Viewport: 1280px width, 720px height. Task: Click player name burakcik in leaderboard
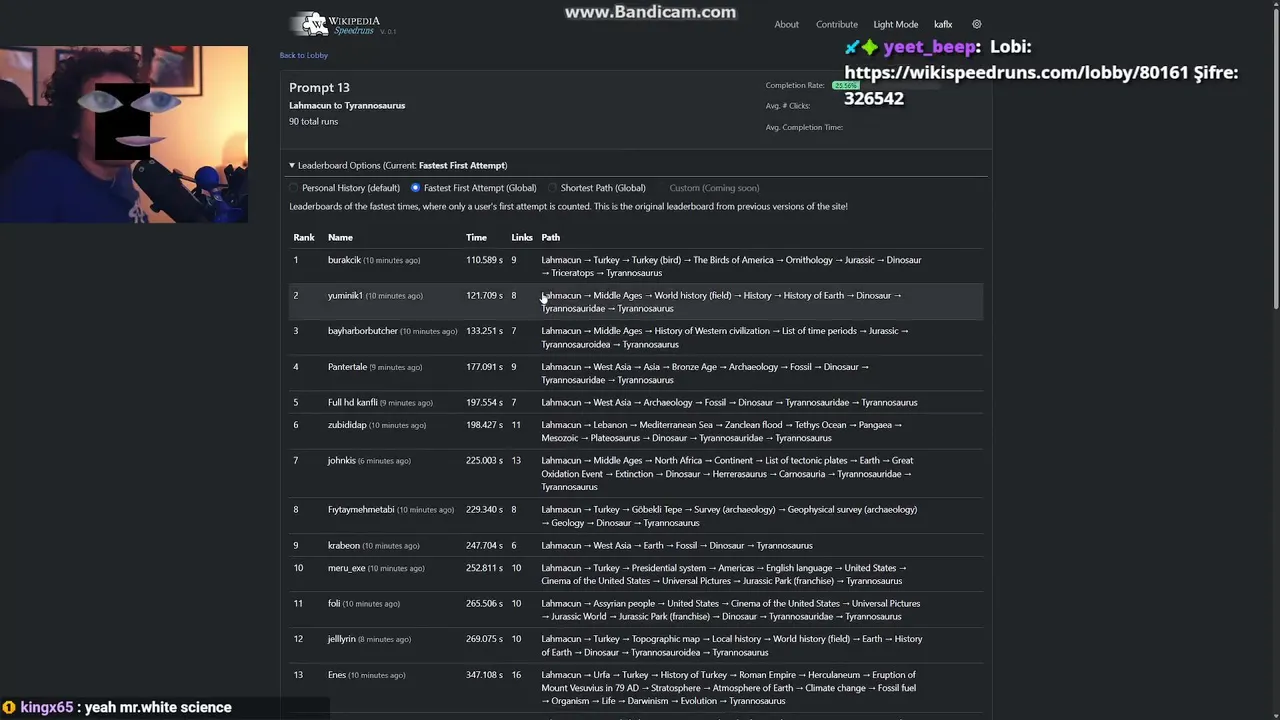[344, 260]
